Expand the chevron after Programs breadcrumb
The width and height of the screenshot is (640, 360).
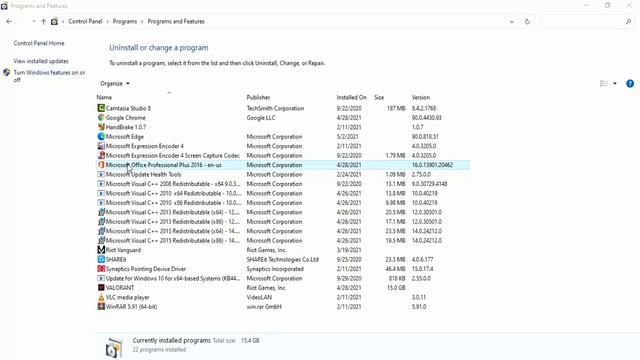142,22
